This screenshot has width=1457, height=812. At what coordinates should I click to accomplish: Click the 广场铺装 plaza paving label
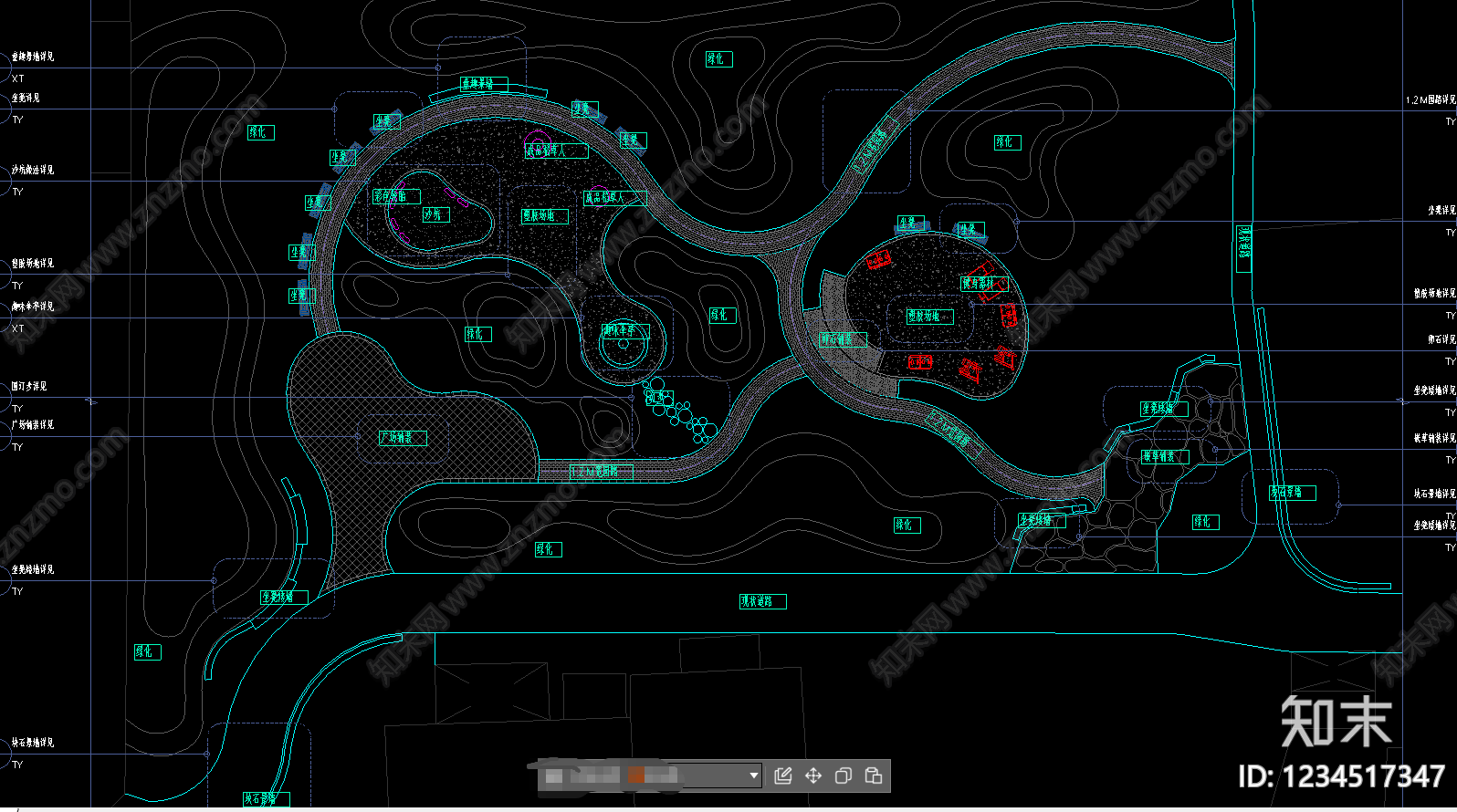[x=403, y=438]
